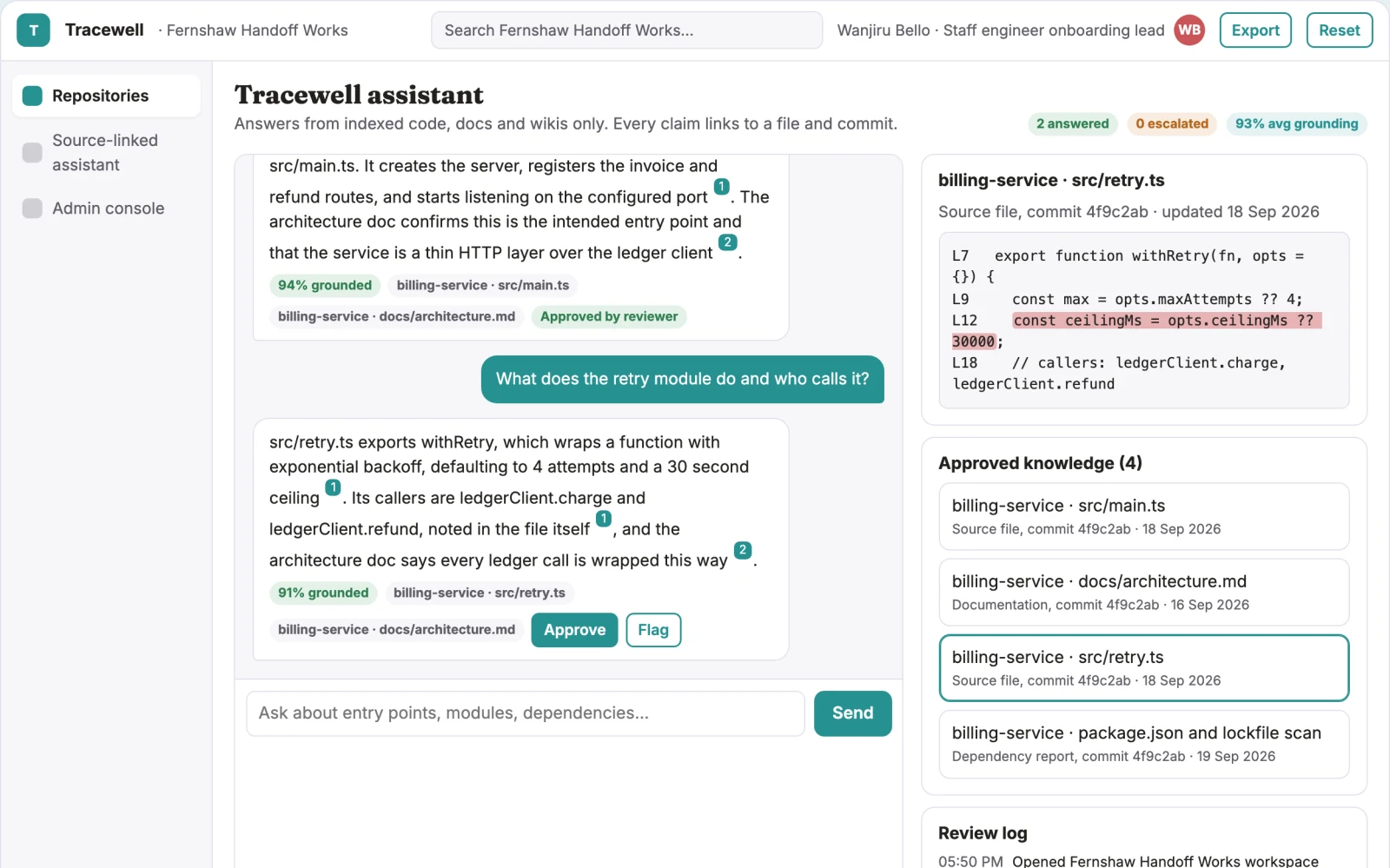1390x868 pixels.
Task: Select the Repositories sidebar icon
Action: point(32,96)
